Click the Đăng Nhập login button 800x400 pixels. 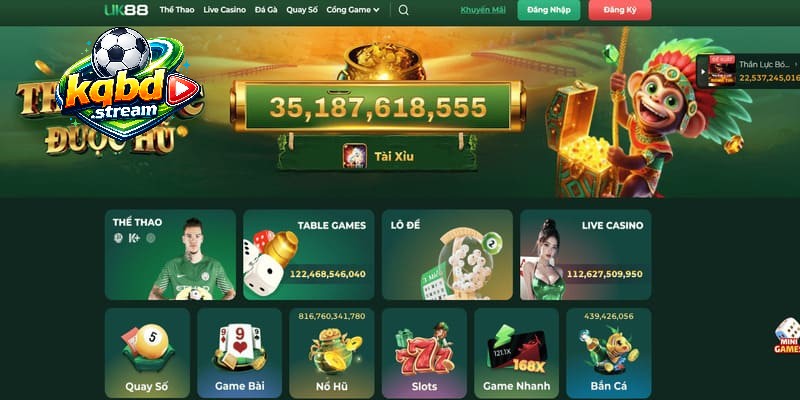[548, 10]
